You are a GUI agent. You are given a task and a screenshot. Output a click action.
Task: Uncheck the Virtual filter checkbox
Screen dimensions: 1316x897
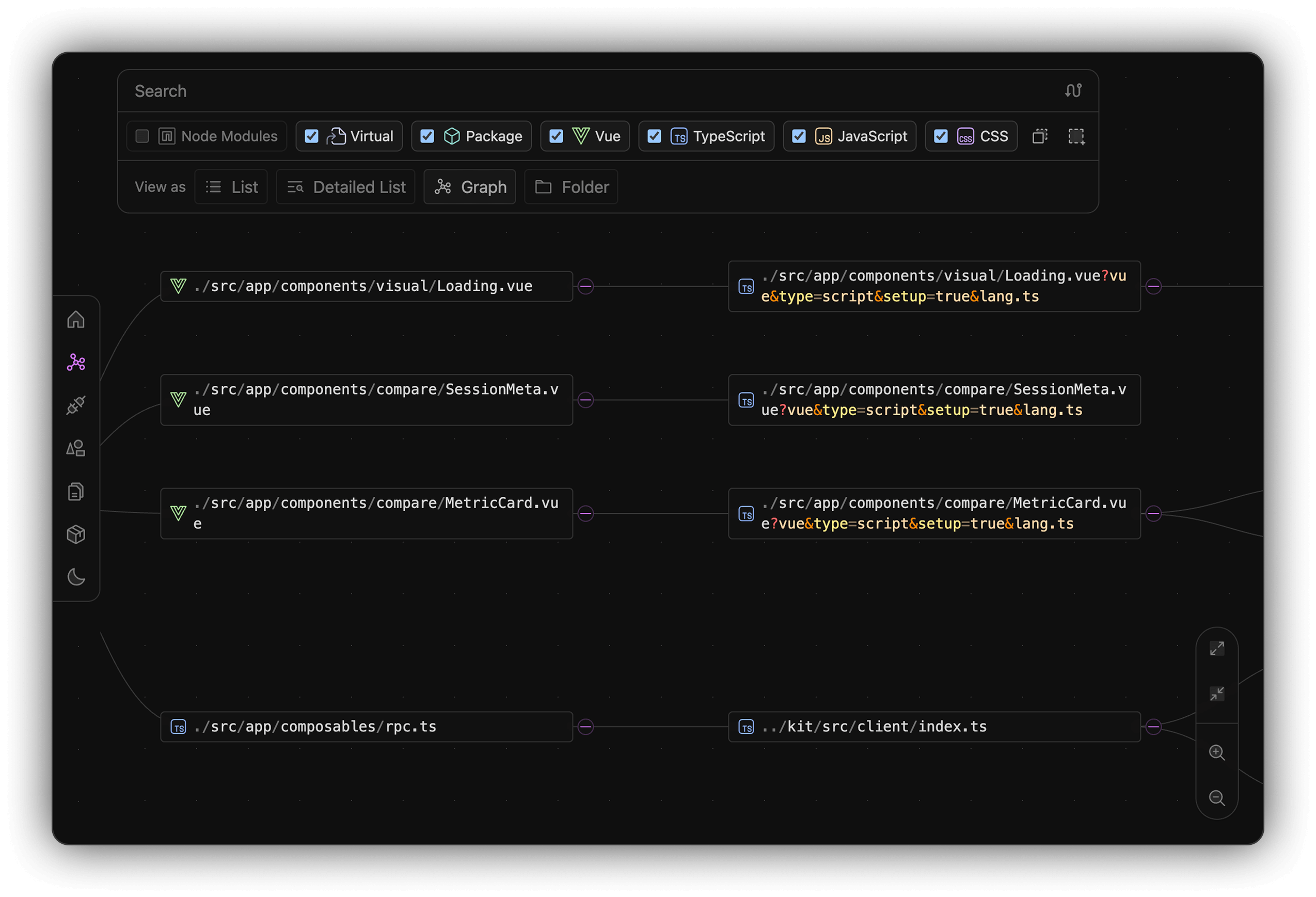point(311,136)
